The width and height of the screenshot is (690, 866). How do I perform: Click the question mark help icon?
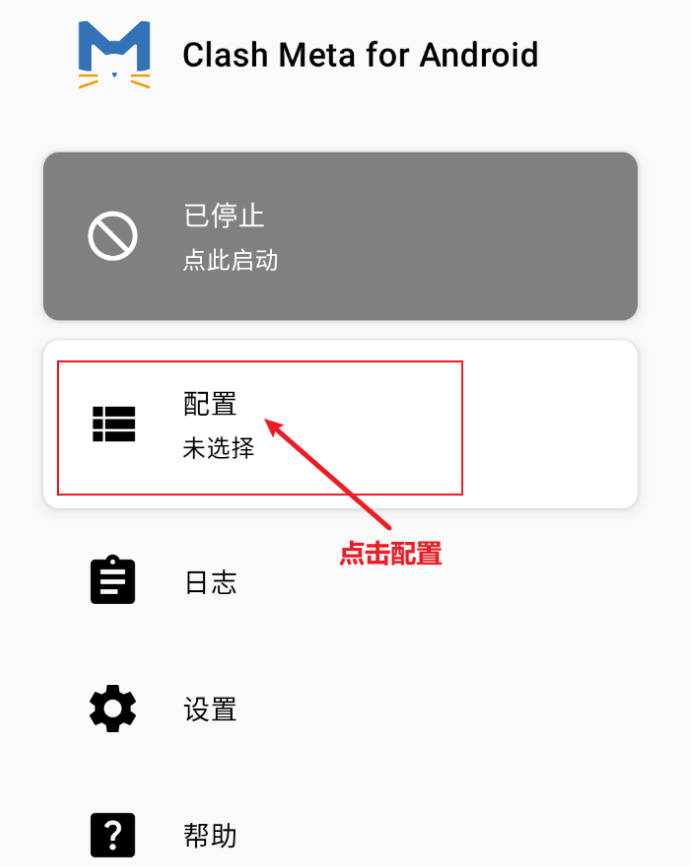(113, 835)
